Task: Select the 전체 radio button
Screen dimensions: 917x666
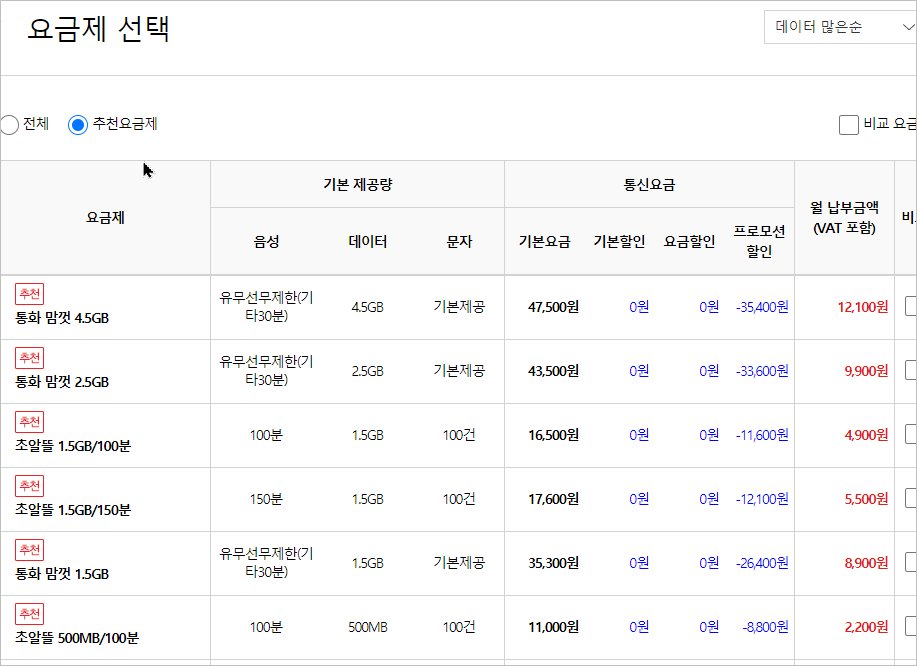Action: [8, 125]
